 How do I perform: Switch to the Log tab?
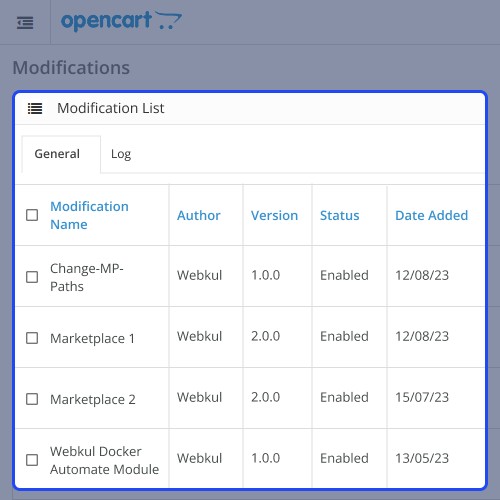(x=121, y=154)
